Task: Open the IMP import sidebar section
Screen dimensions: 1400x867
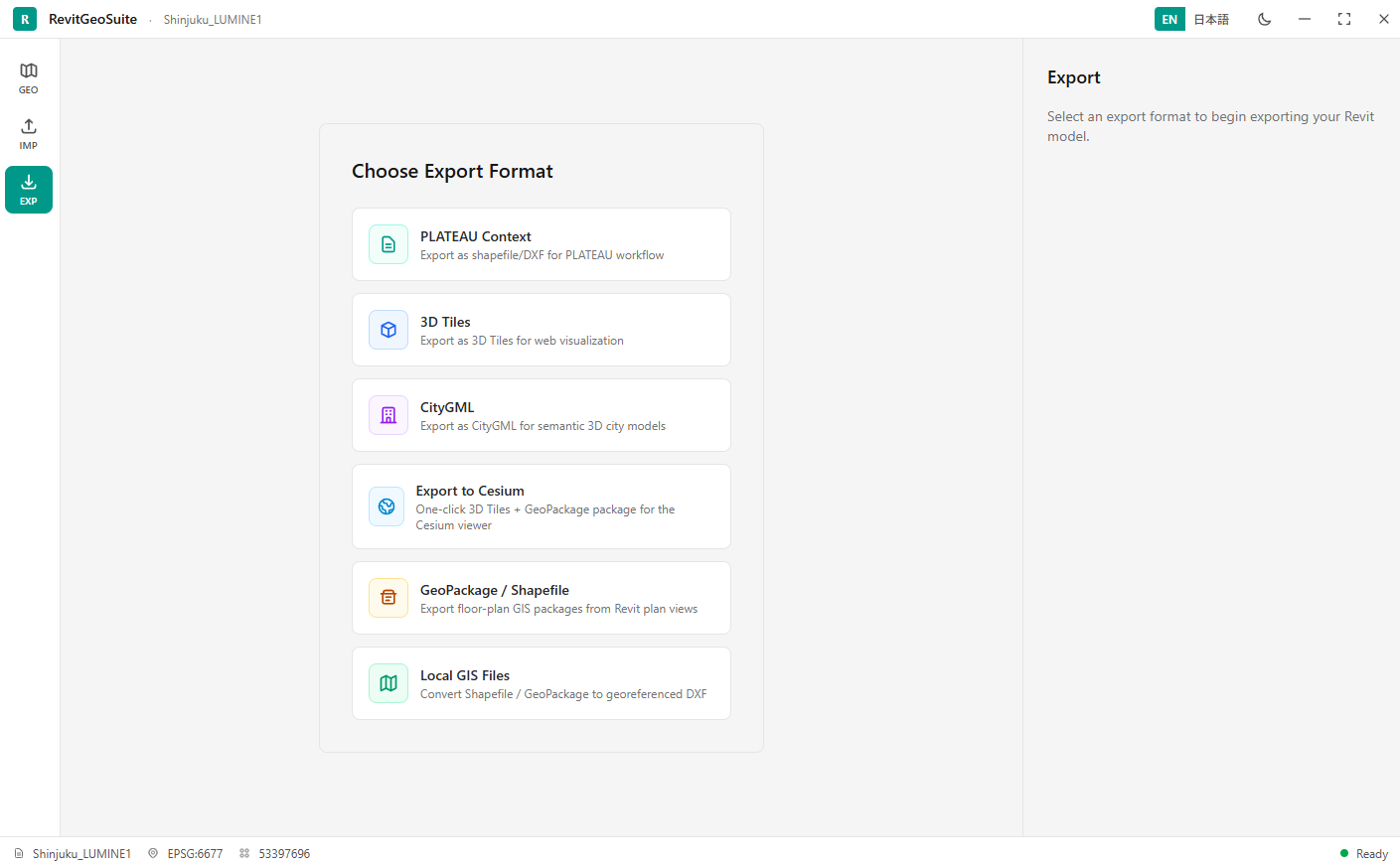Action: 29,134
